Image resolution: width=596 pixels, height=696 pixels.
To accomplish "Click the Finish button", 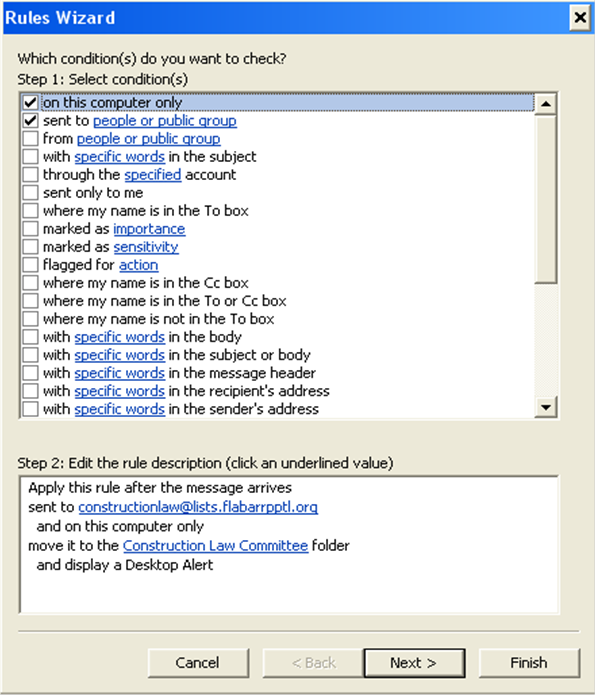I will [529, 663].
